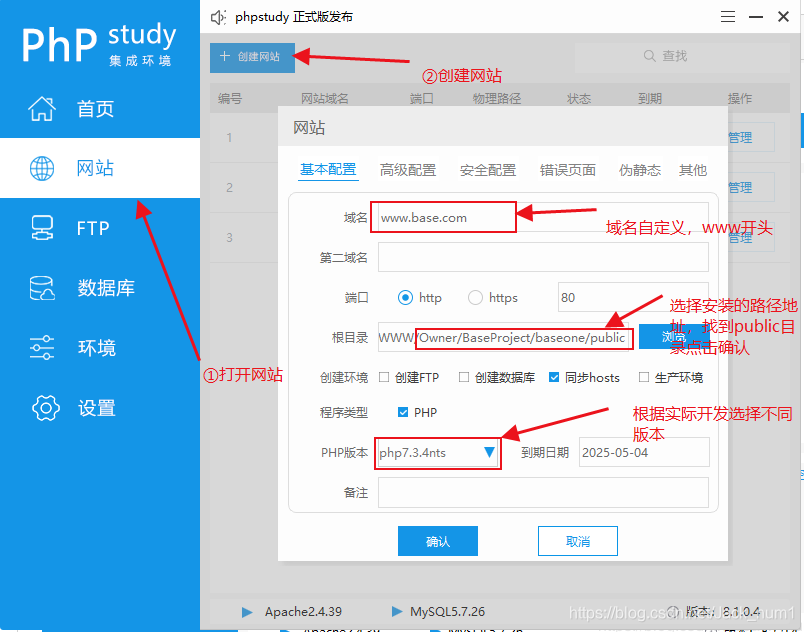Viewport: 804px width, 632px height.
Task: Click the 到期 column header
Action: pyautogui.click(x=650, y=98)
